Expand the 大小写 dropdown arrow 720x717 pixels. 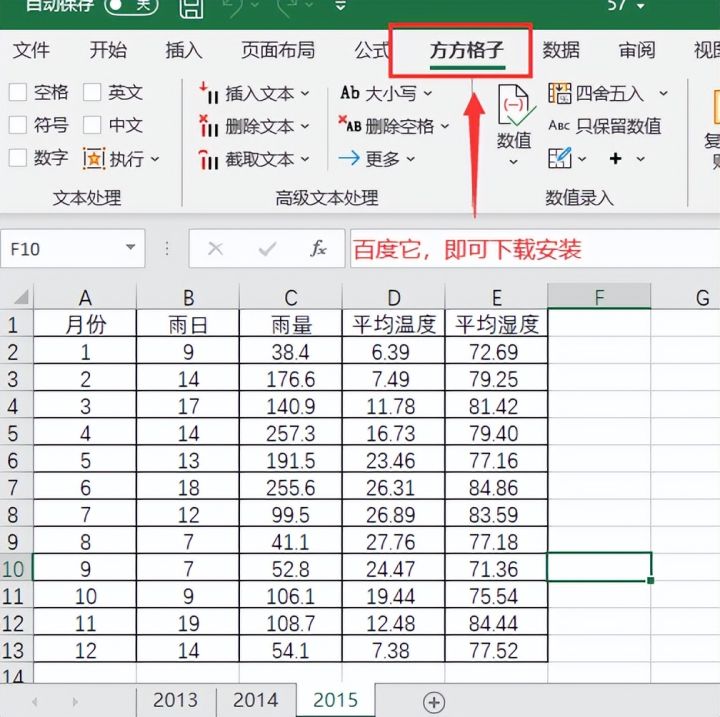point(428,94)
